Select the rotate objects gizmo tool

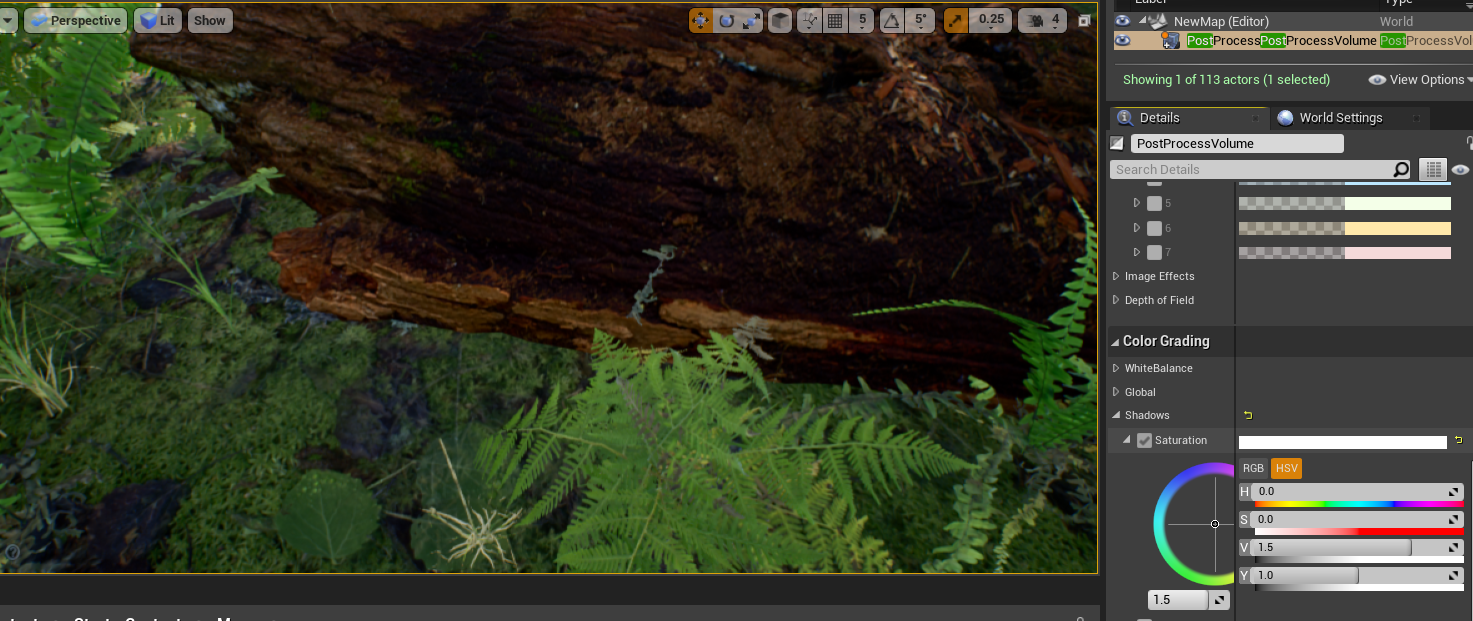(726, 20)
